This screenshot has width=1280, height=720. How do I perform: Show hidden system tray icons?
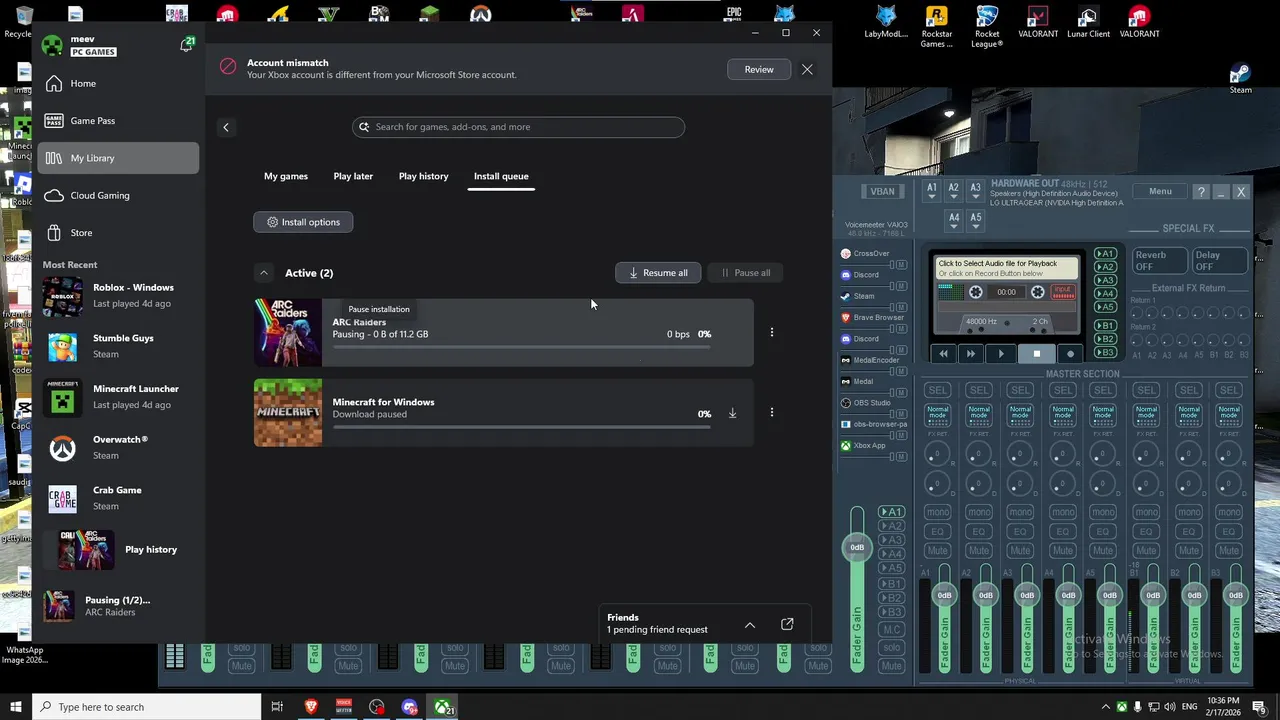click(1105, 707)
